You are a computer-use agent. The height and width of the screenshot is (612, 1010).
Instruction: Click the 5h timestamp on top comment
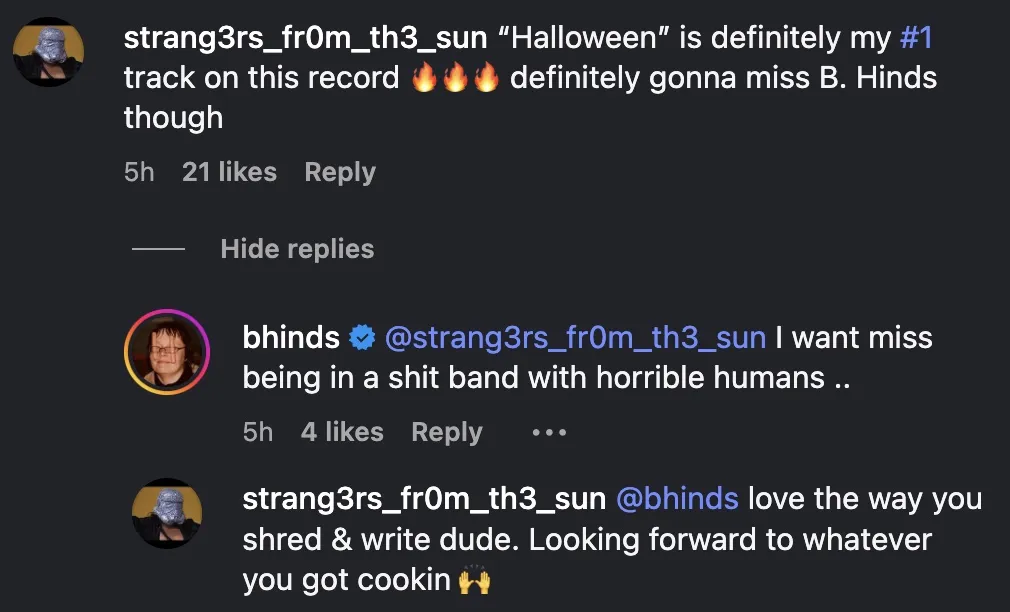(139, 172)
